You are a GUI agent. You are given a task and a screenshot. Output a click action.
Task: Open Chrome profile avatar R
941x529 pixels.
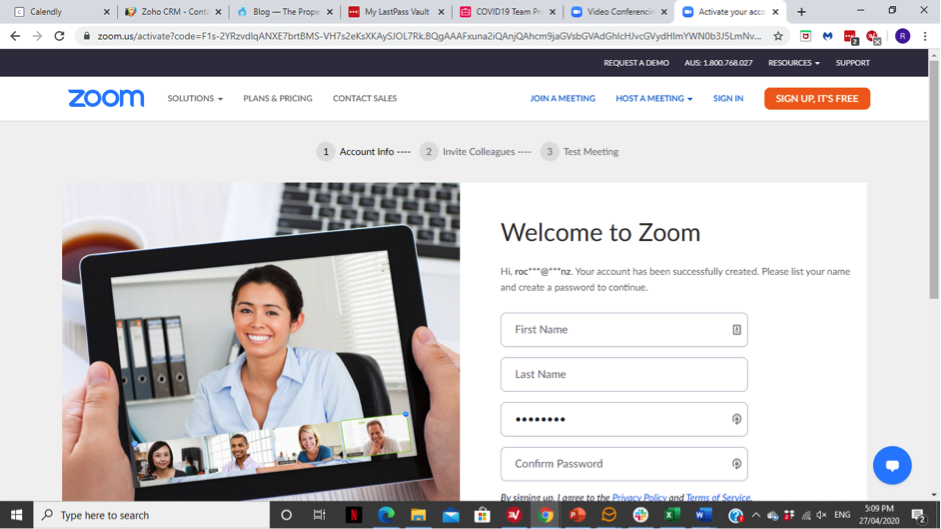click(x=902, y=36)
